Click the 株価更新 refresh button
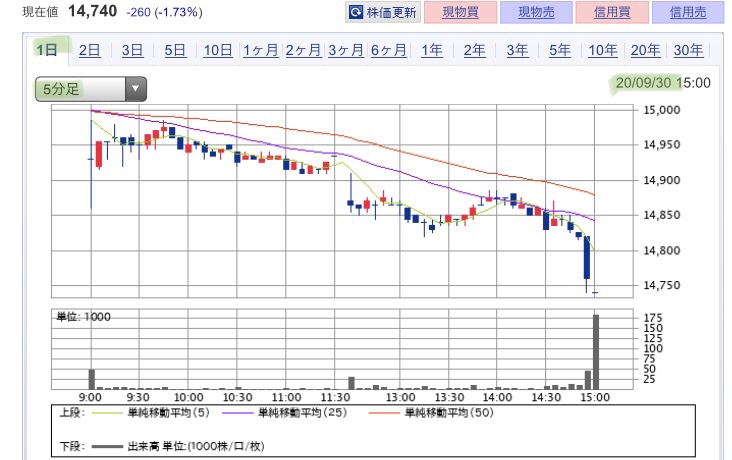 point(383,12)
